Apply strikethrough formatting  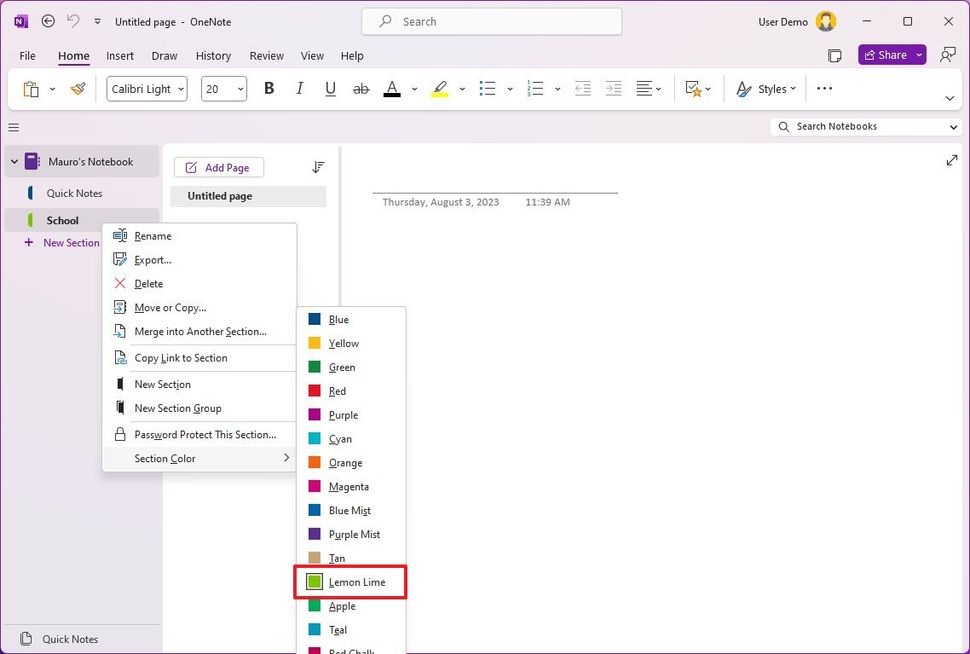(x=360, y=89)
